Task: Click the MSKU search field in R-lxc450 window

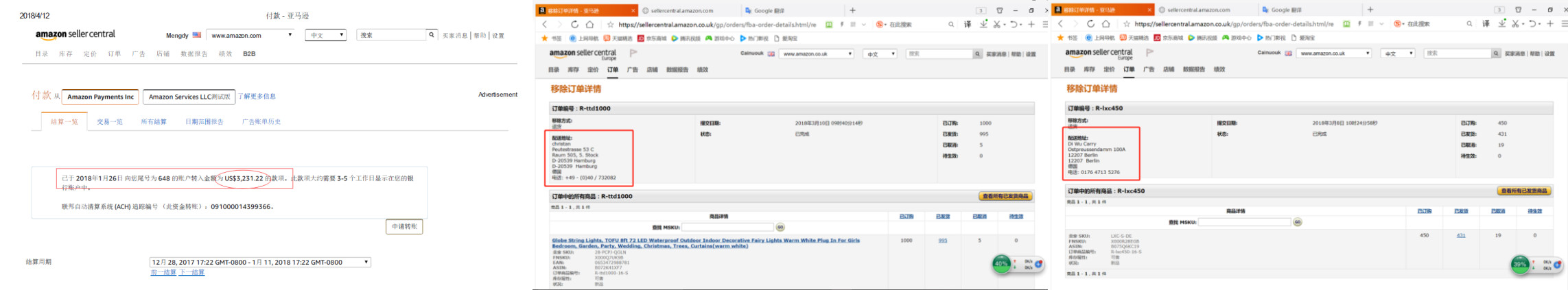Action: tap(1244, 222)
